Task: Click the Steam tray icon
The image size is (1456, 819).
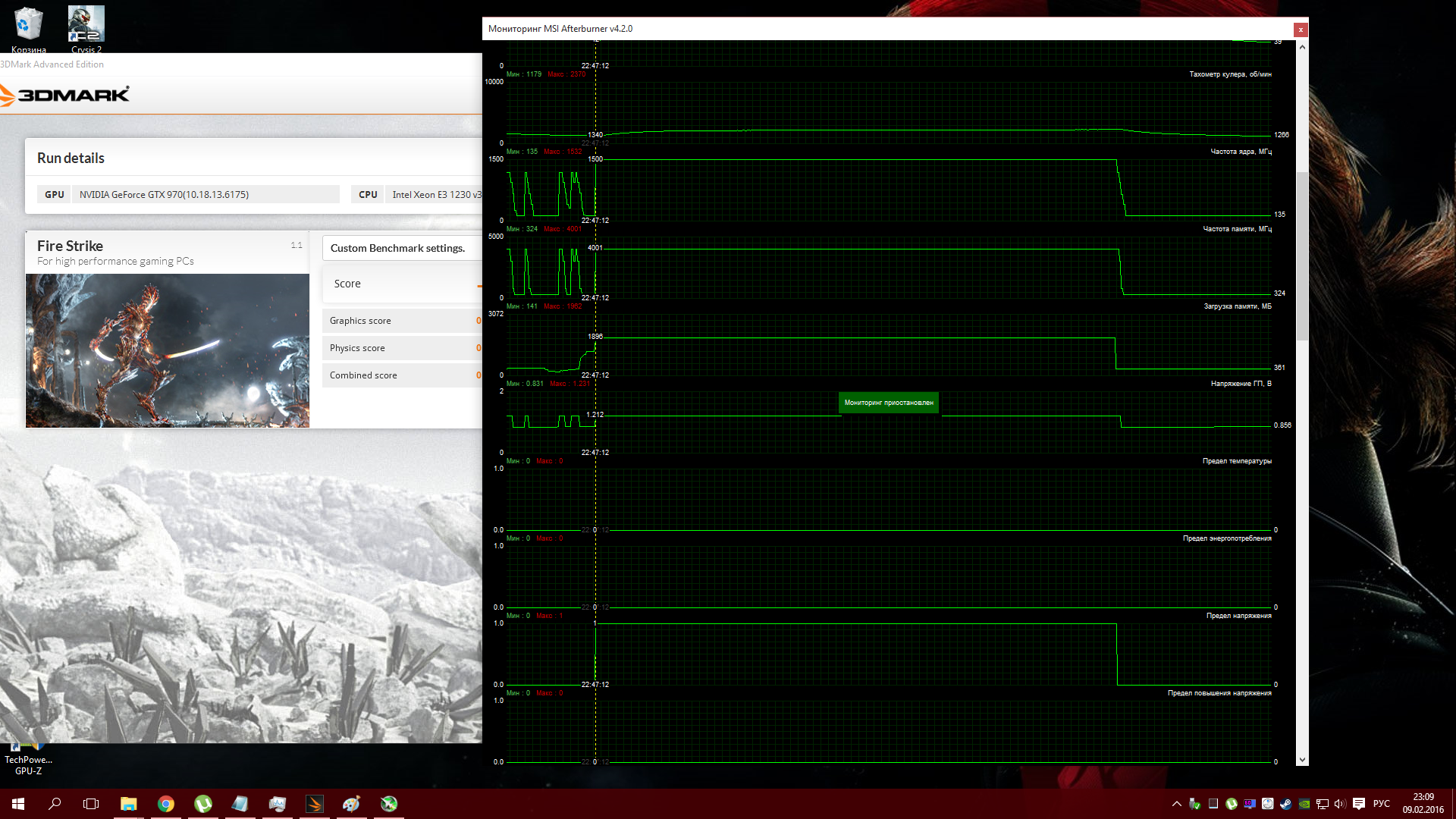Action: (x=1285, y=804)
